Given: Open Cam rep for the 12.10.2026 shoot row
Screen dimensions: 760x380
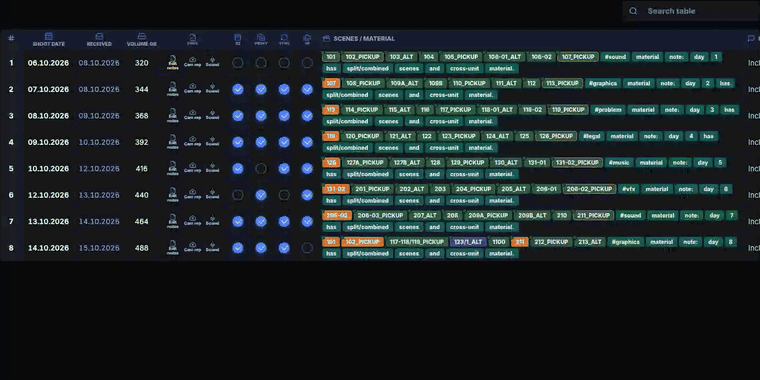Looking at the screenshot, I should point(192,195).
